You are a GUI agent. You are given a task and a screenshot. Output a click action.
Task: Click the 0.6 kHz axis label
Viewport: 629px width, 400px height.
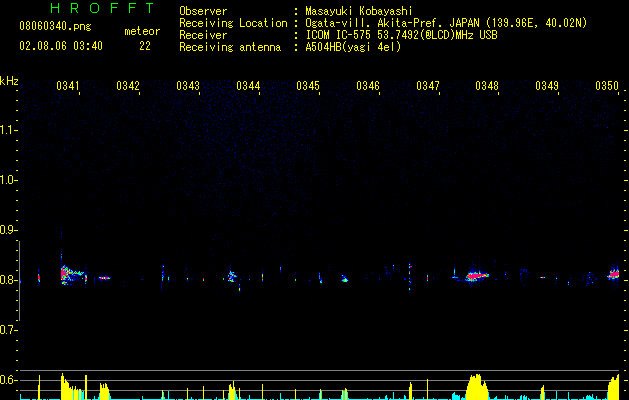click(8, 380)
